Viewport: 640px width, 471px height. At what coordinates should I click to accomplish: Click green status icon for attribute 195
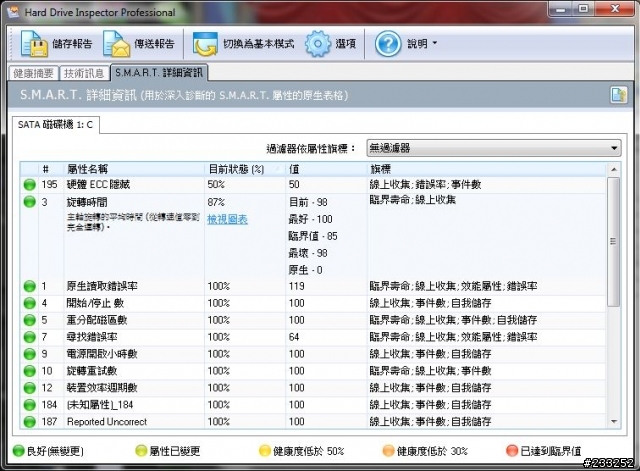click(x=29, y=184)
